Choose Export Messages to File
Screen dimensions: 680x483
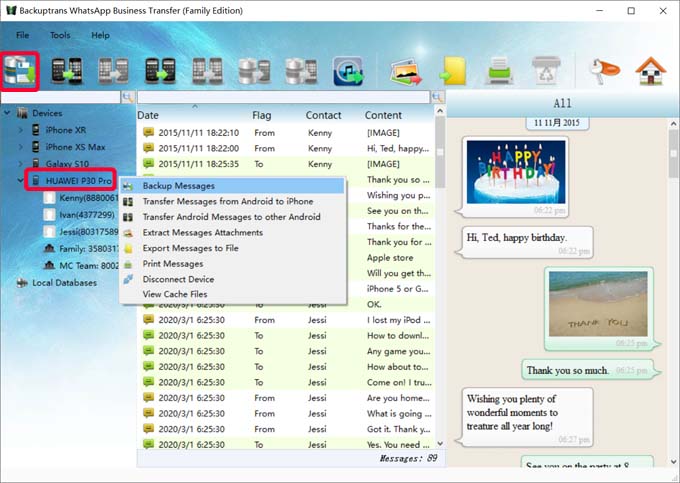pyautogui.click(x=232, y=248)
